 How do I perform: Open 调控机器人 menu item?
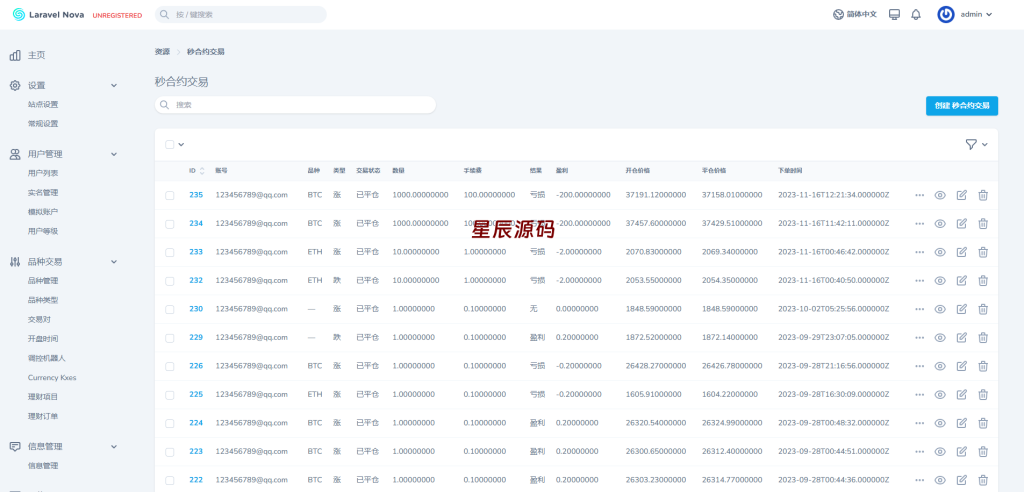(46, 358)
